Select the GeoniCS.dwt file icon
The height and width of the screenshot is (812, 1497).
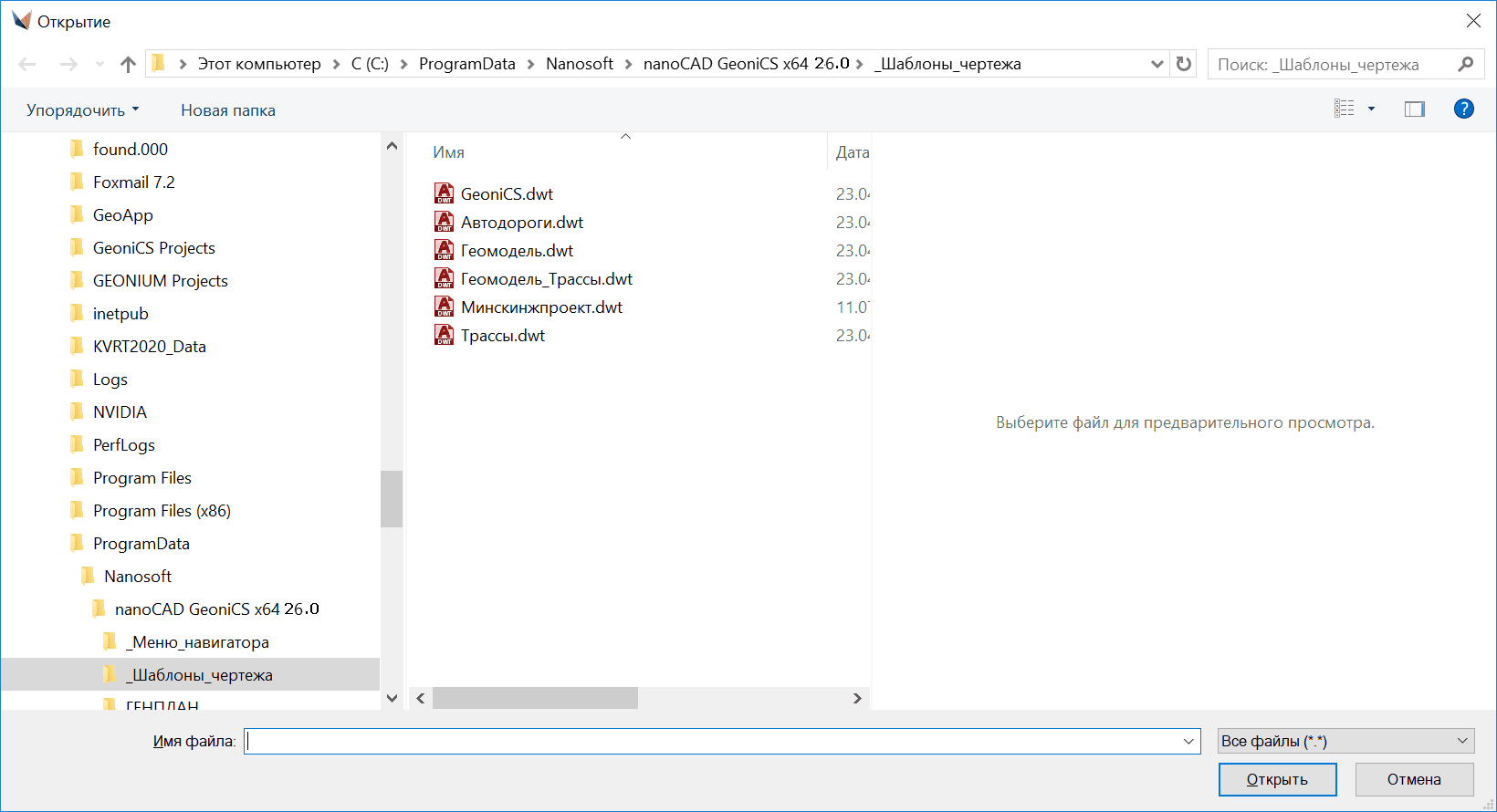(x=445, y=193)
